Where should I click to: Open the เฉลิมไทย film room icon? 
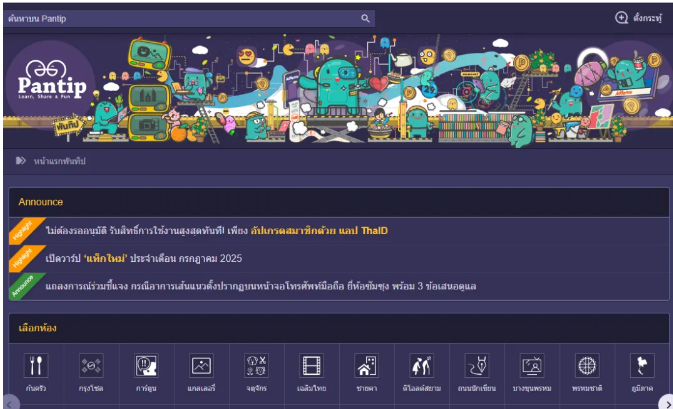point(311,368)
